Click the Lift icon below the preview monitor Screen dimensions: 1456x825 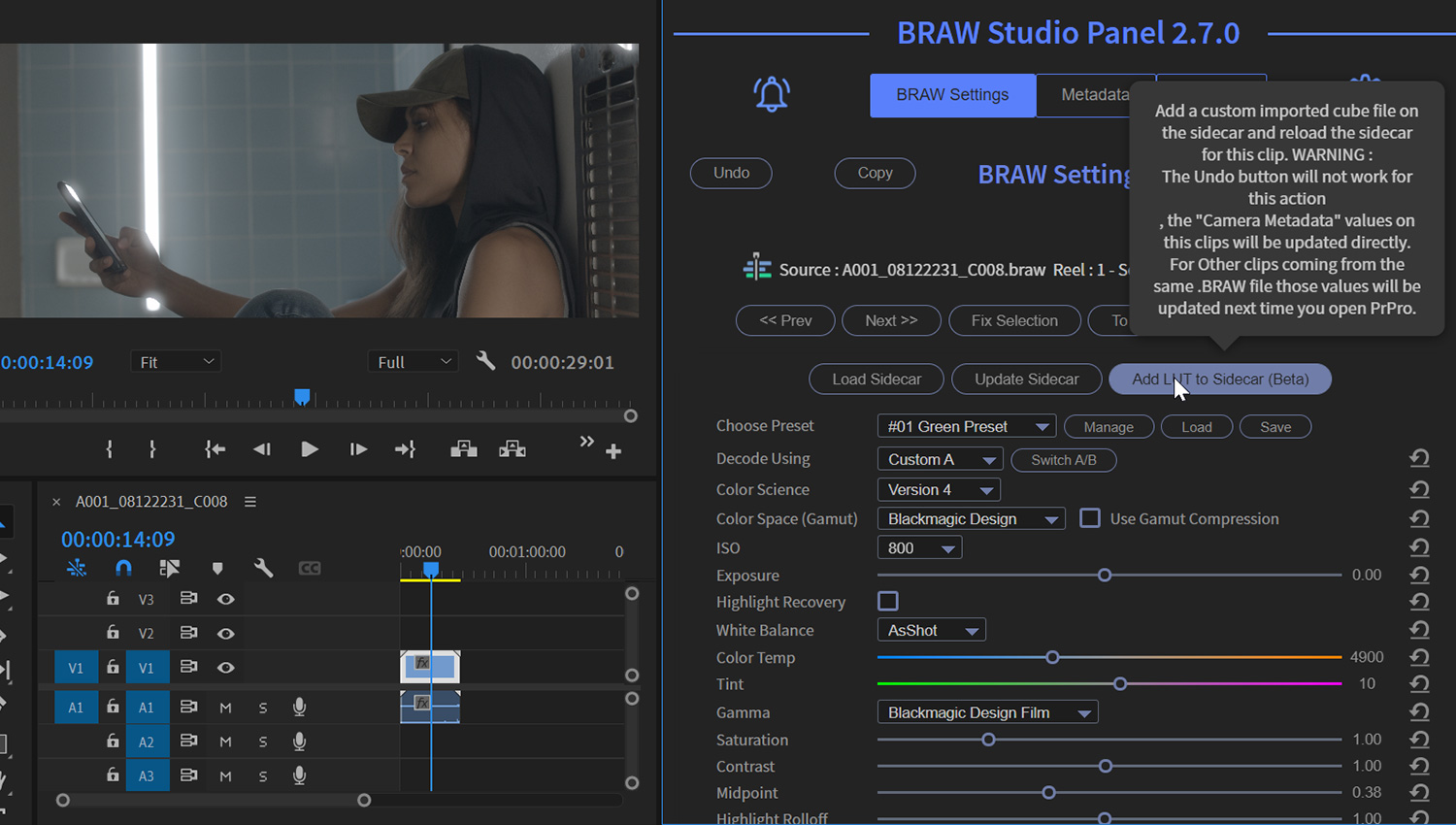[463, 448]
